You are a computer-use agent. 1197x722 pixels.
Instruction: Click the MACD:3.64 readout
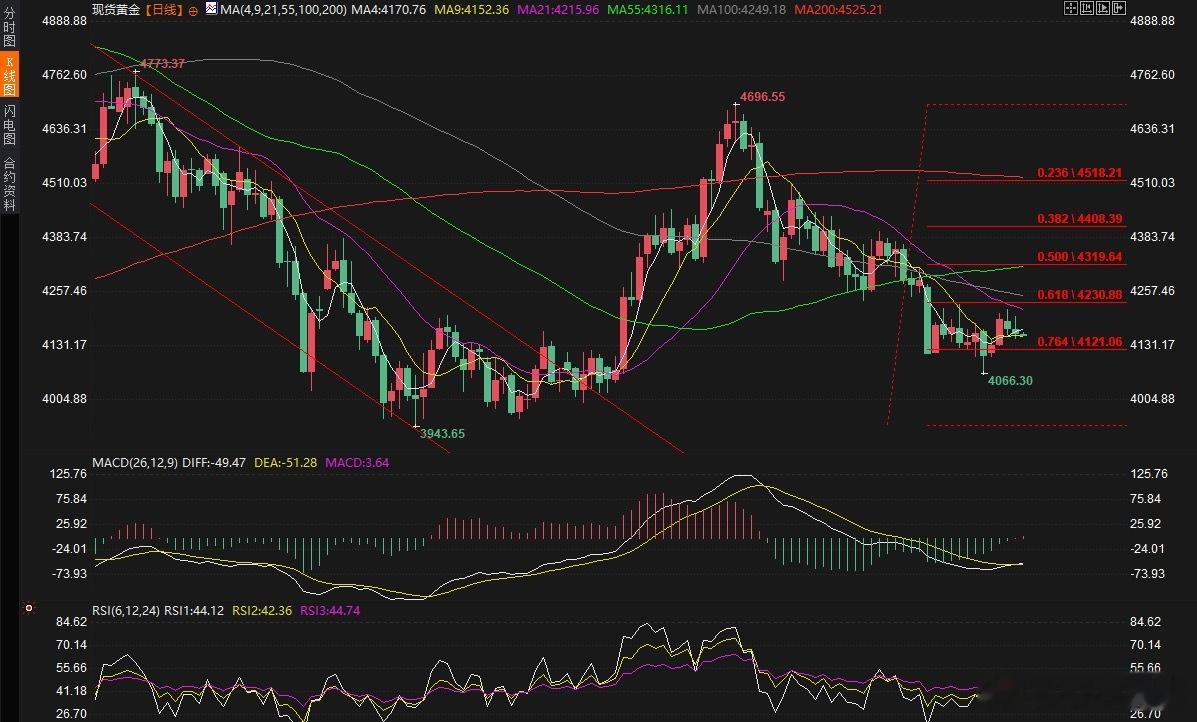[x=357, y=463]
